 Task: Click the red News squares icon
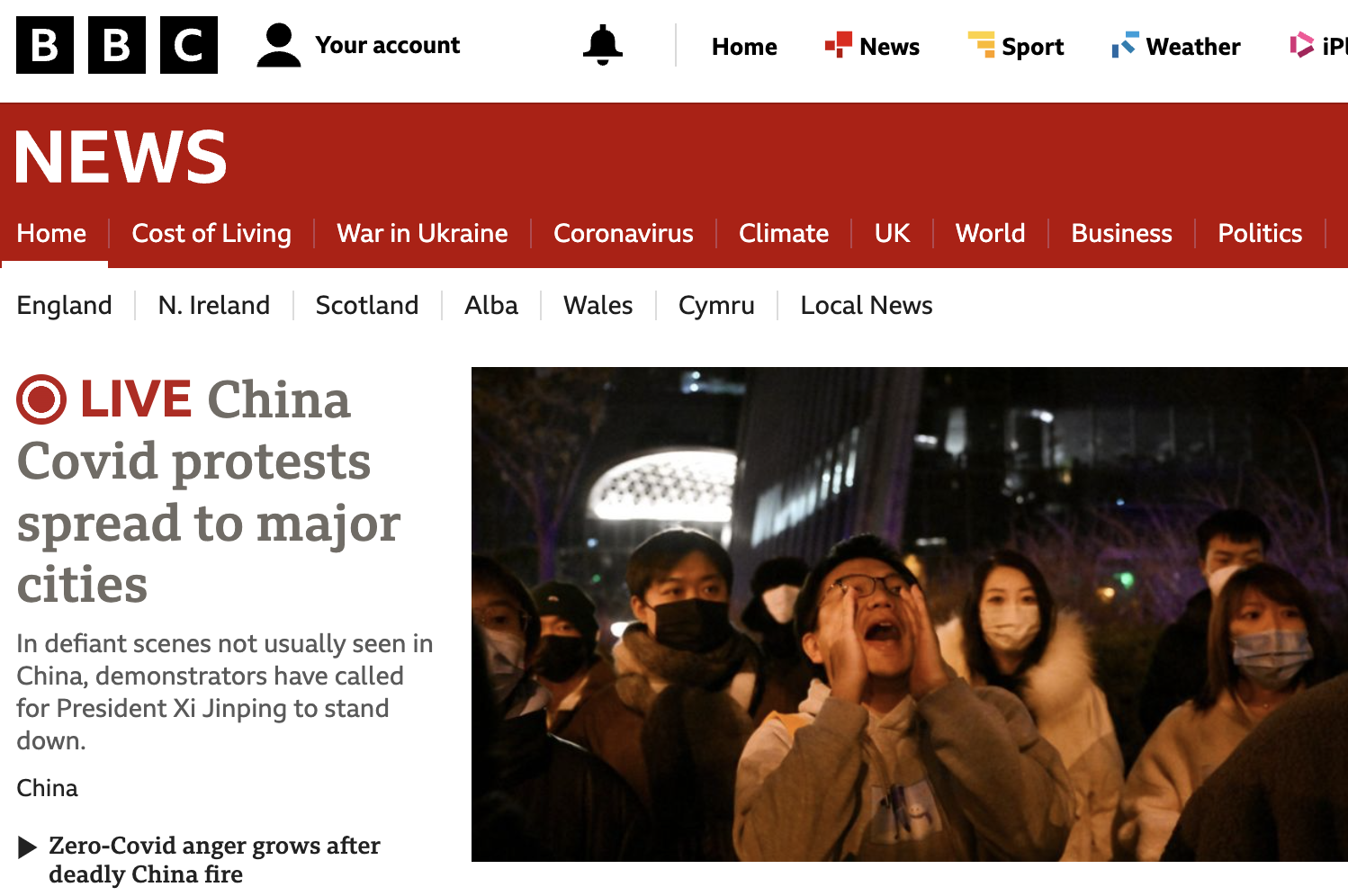tap(838, 44)
